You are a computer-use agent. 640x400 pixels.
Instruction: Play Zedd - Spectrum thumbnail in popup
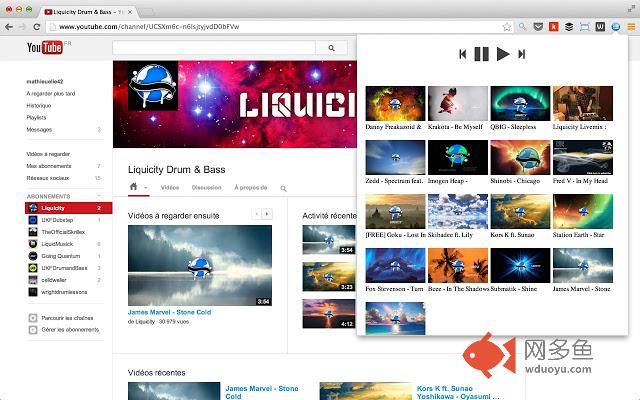click(395, 158)
